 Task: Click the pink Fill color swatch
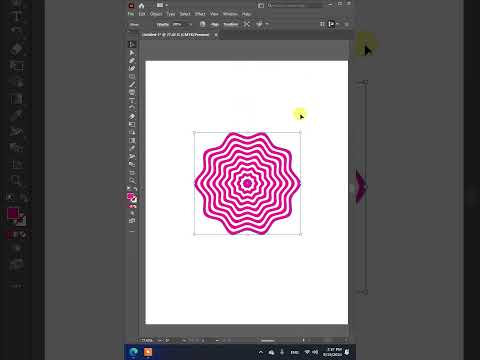coord(131,196)
